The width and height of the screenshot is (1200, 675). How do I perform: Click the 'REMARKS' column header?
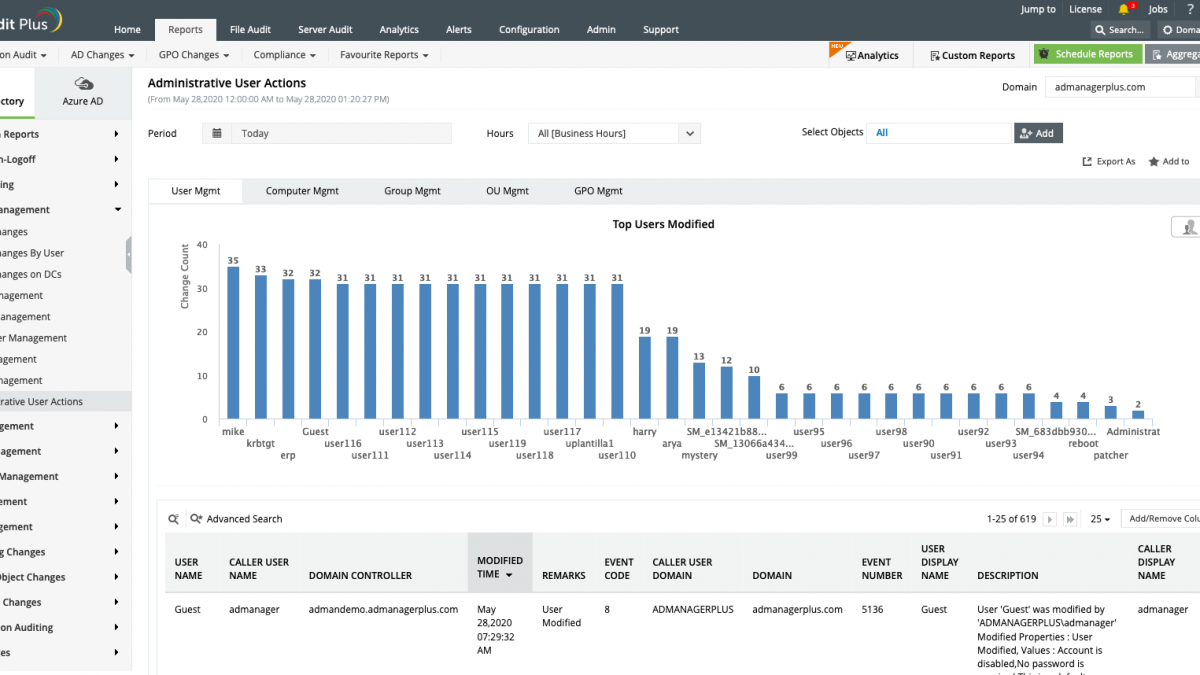564,576
